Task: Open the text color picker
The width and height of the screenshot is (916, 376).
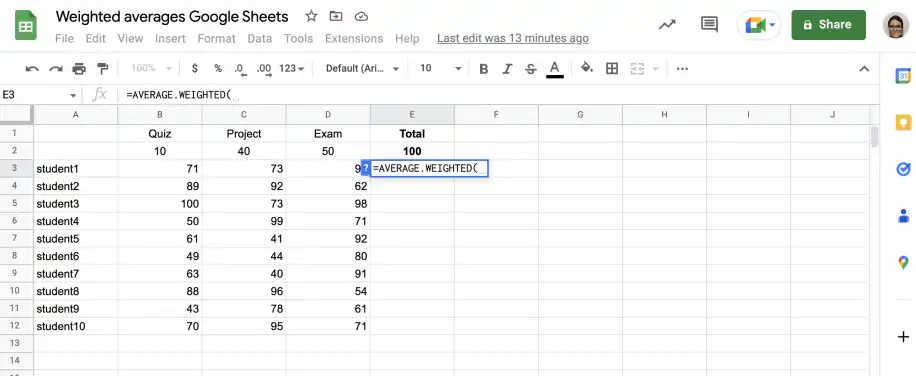Action: pyautogui.click(x=554, y=69)
